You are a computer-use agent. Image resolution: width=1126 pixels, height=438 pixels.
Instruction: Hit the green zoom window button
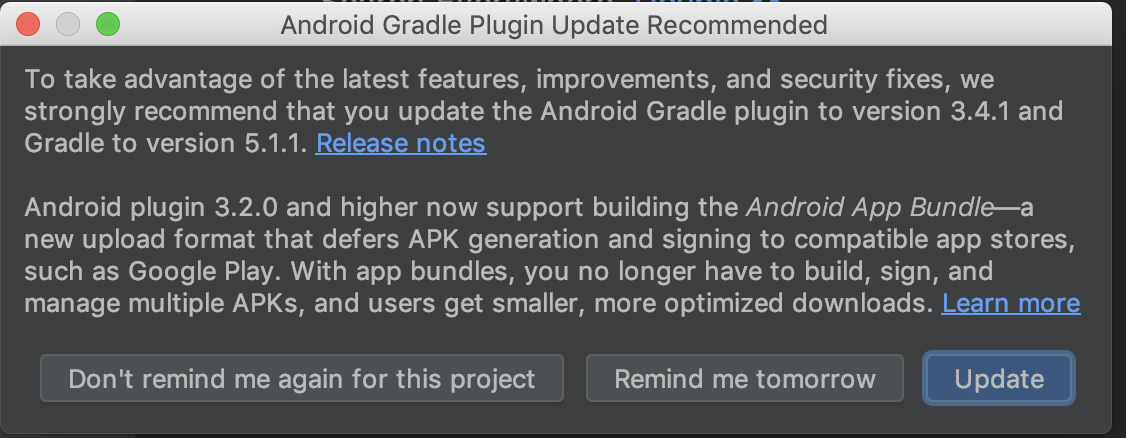[x=107, y=24]
